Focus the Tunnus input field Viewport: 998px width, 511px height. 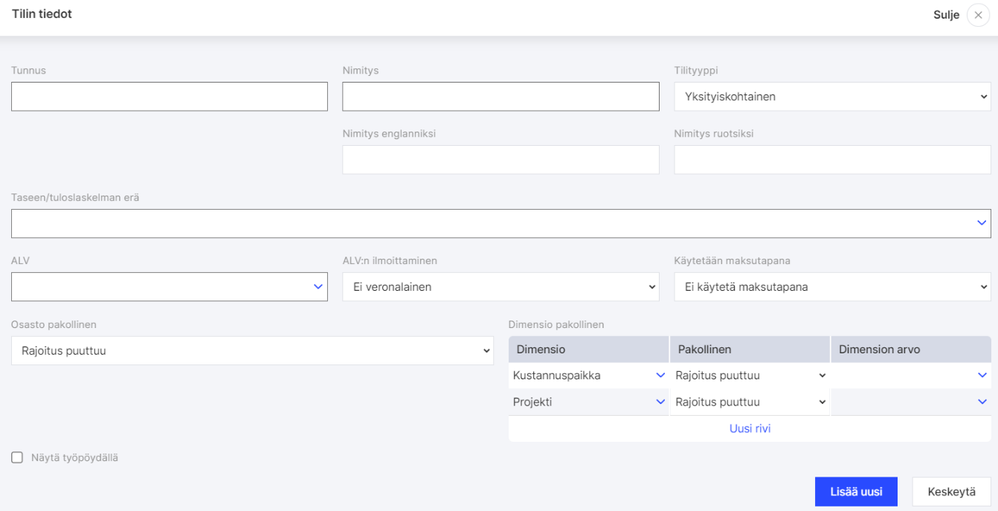click(x=169, y=96)
